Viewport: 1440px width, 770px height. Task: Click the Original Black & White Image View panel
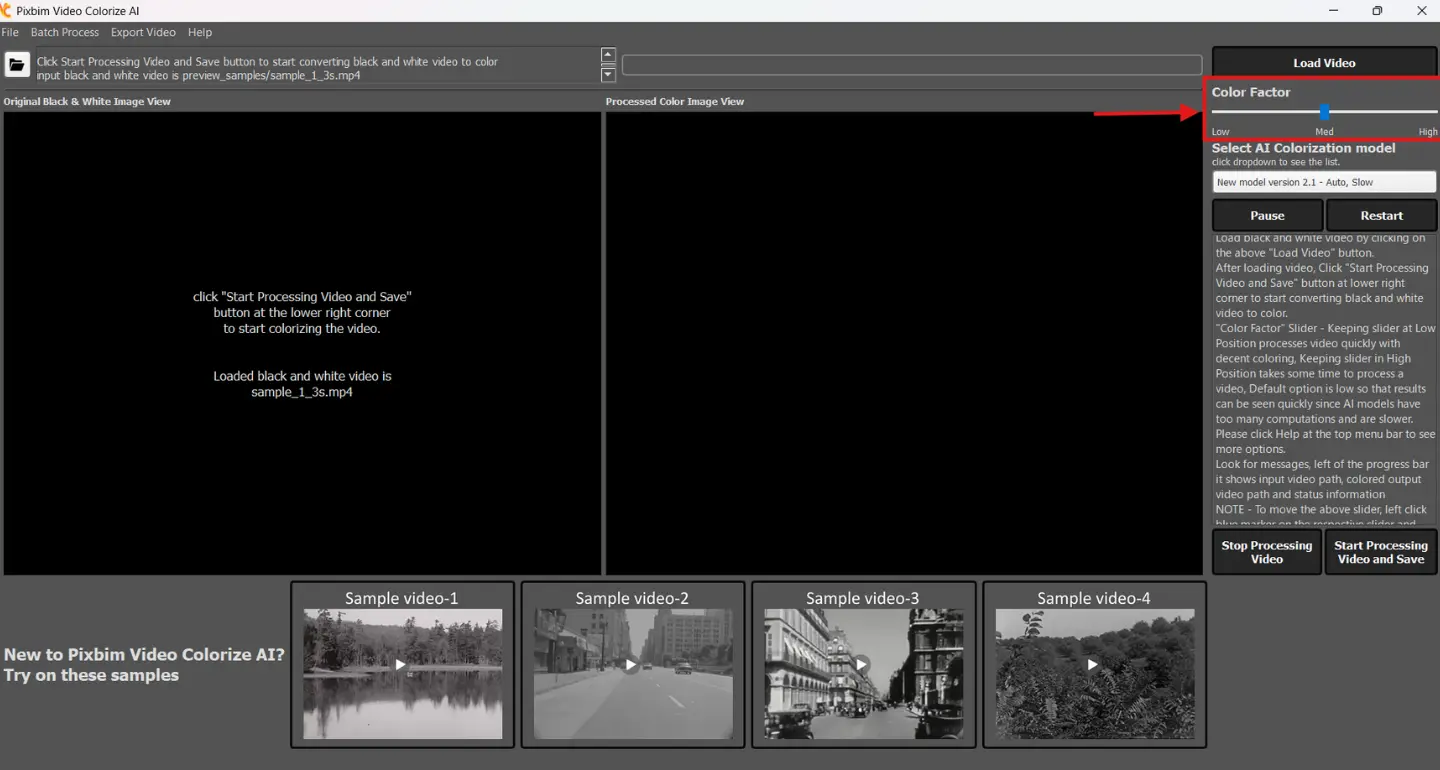click(302, 343)
